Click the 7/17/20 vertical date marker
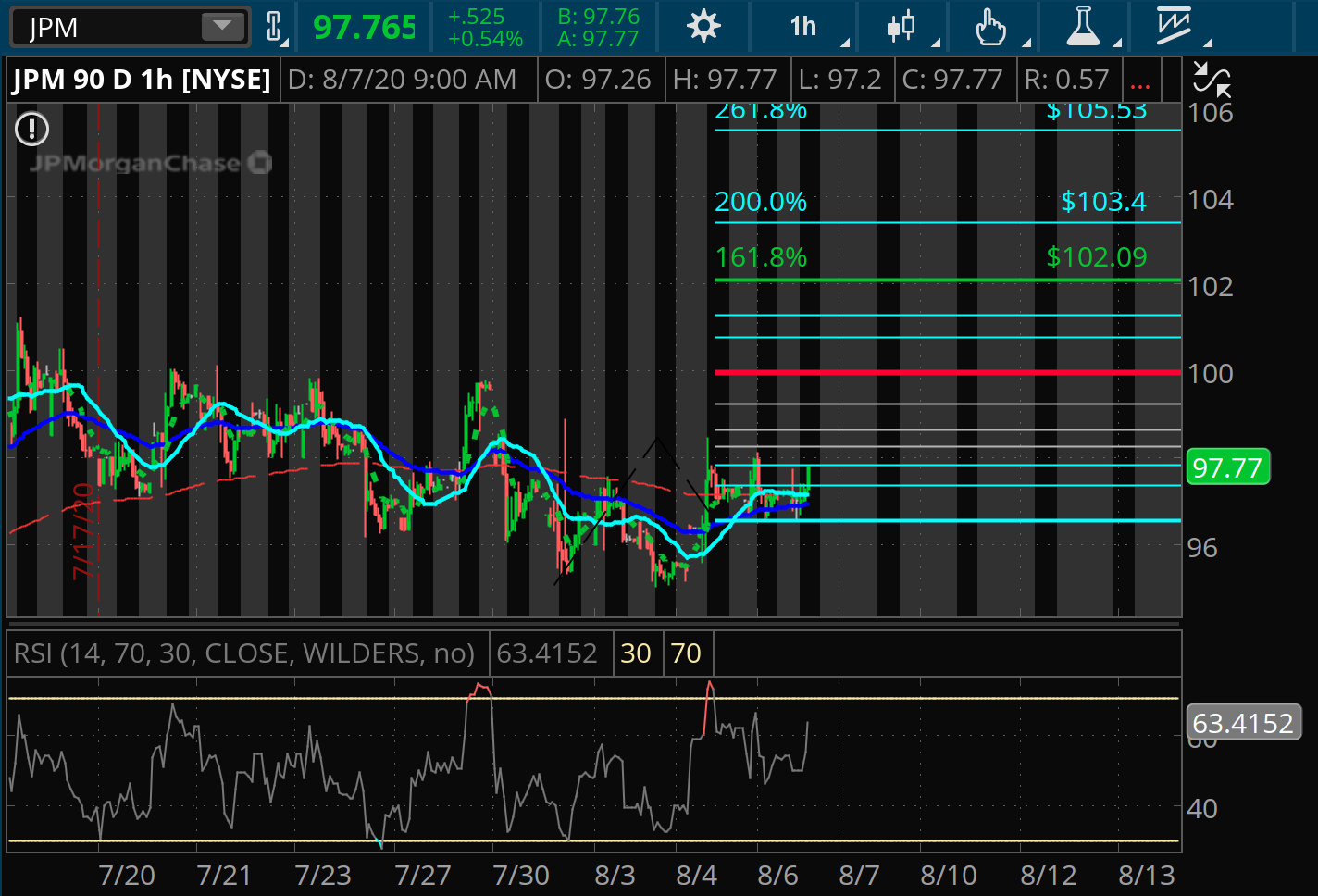This screenshot has width=1318, height=896. (82, 531)
